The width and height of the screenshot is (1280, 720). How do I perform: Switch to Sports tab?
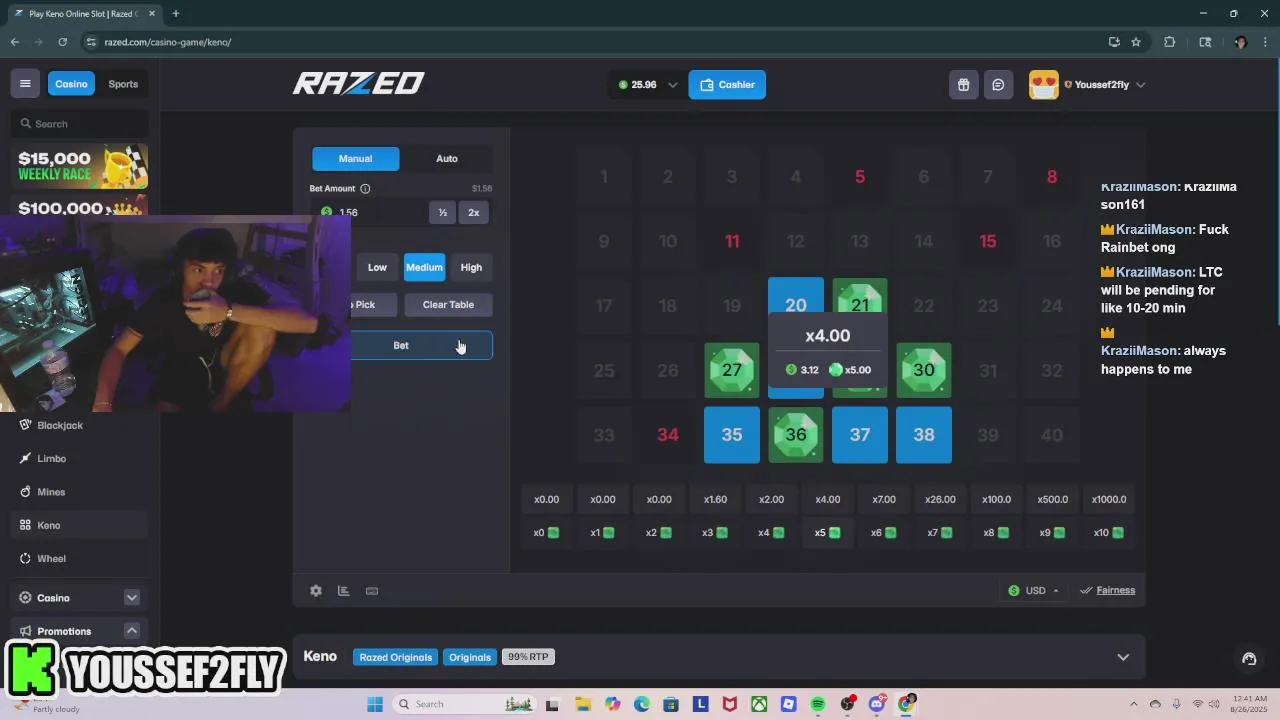[123, 84]
